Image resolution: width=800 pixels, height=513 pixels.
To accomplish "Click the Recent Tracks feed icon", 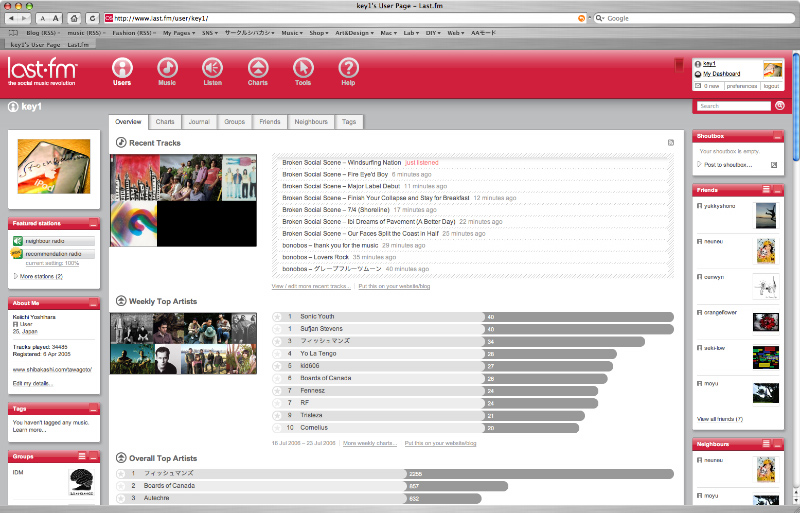I will pos(671,143).
